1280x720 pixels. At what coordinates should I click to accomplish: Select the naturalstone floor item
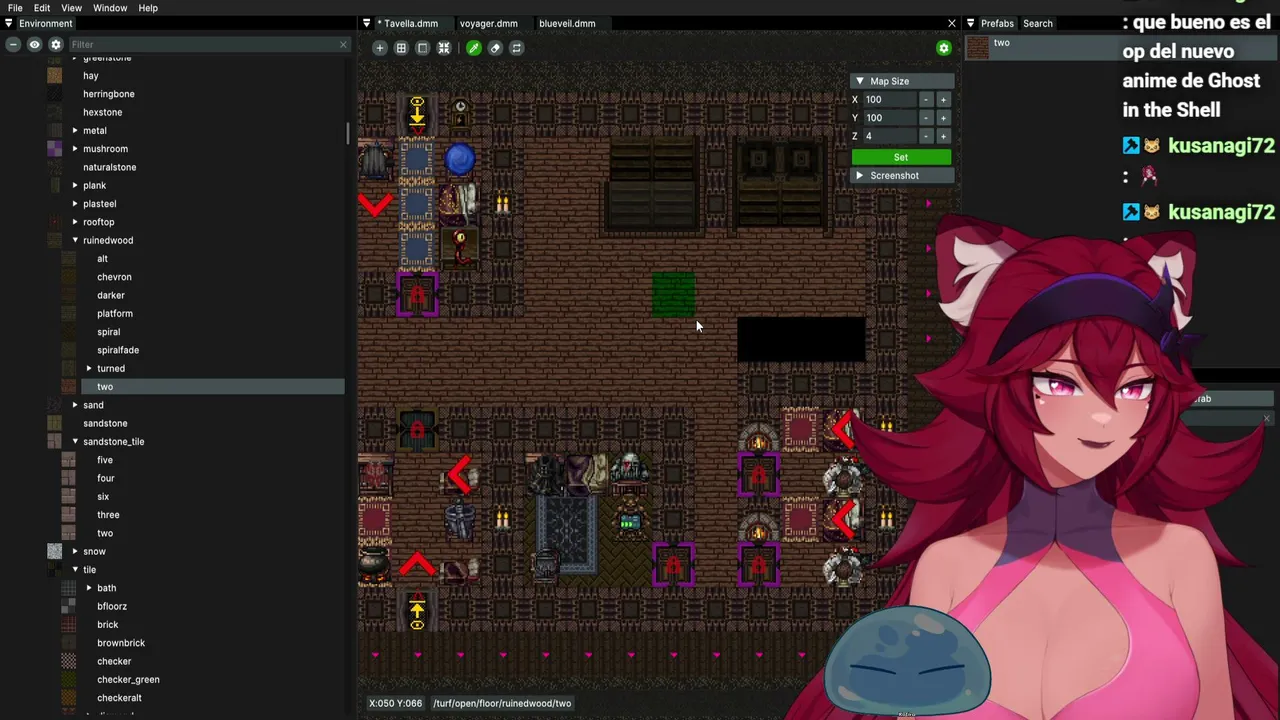point(110,167)
